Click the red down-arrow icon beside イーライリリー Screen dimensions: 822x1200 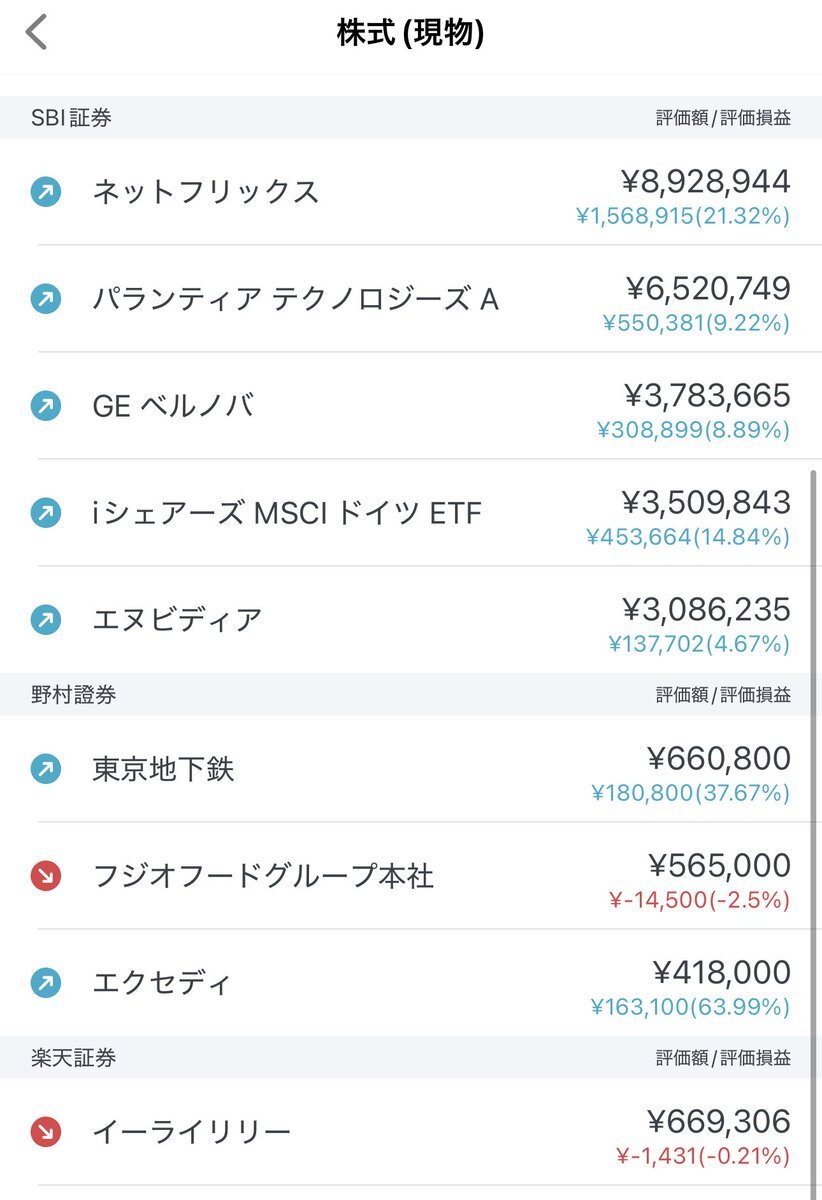click(x=46, y=1132)
